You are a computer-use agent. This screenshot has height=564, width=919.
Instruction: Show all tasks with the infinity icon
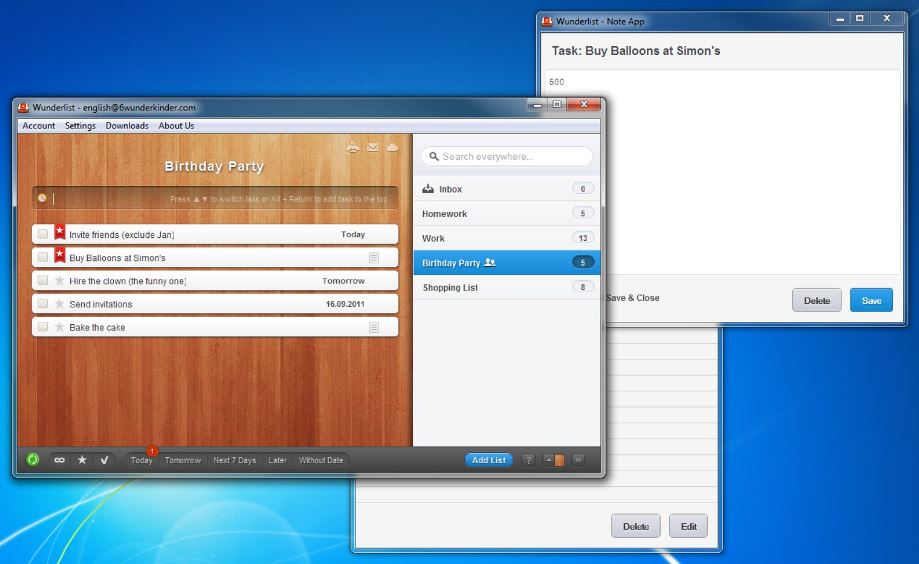(59, 460)
